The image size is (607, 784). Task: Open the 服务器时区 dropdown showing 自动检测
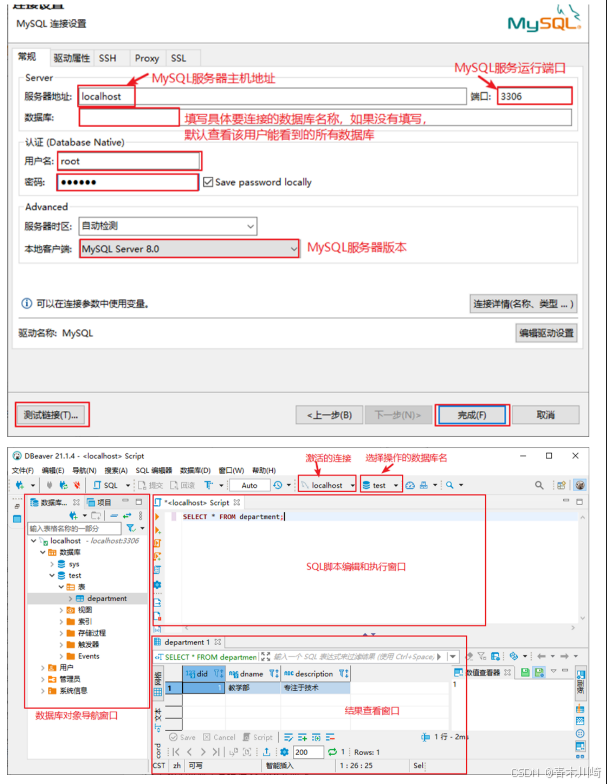point(168,226)
